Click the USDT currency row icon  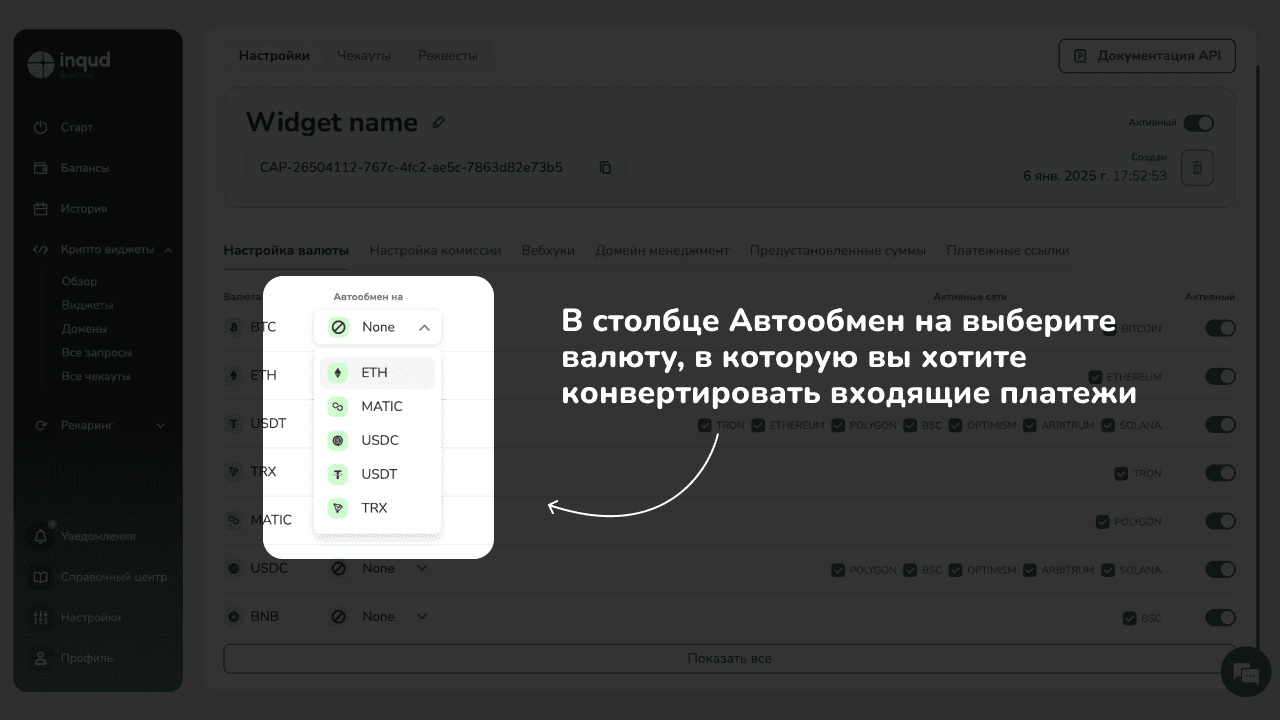click(235, 424)
